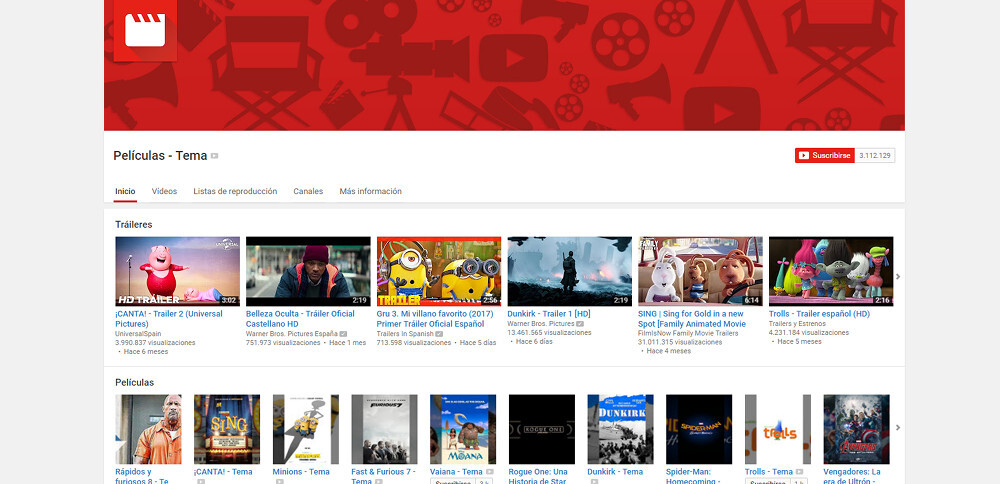
Task: Open the Más información tab
Action: 371,191
